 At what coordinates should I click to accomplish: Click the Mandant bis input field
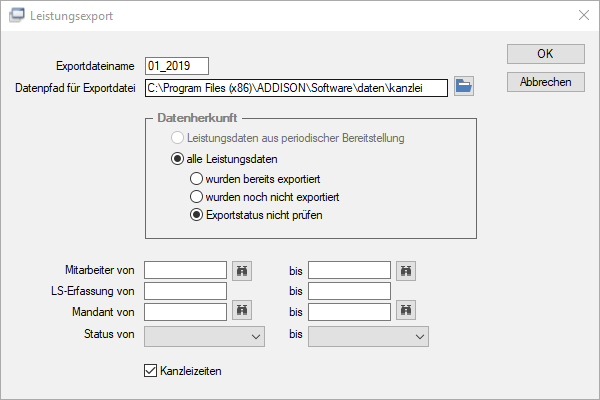pos(349,312)
